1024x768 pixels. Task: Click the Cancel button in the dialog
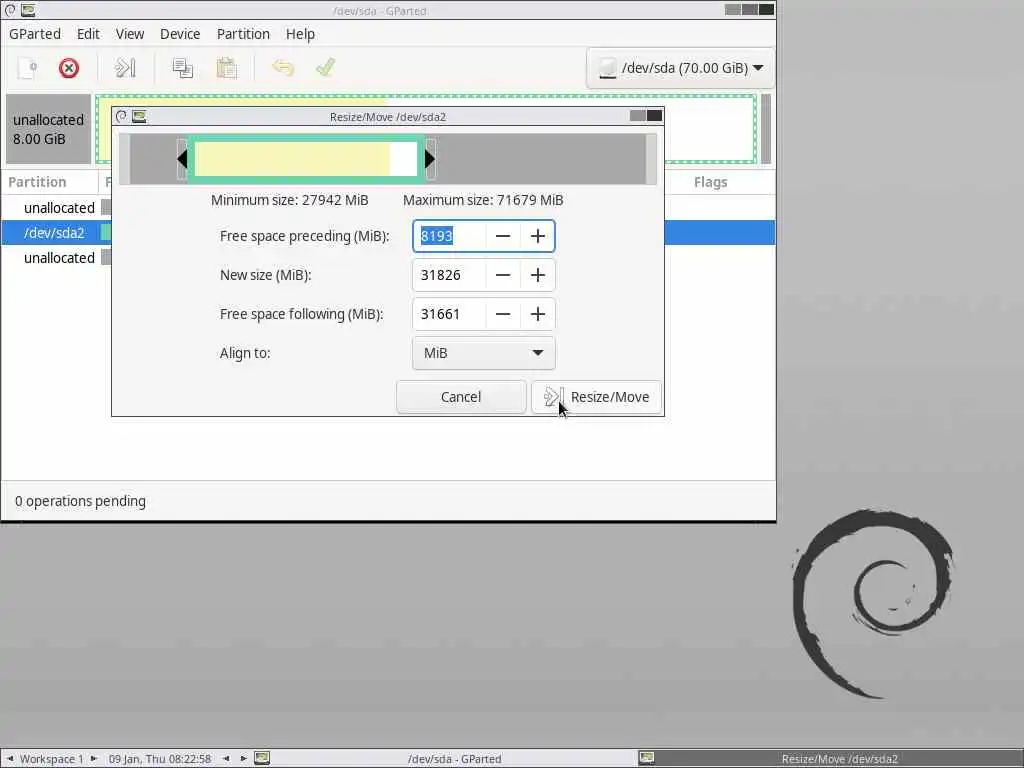[461, 397]
